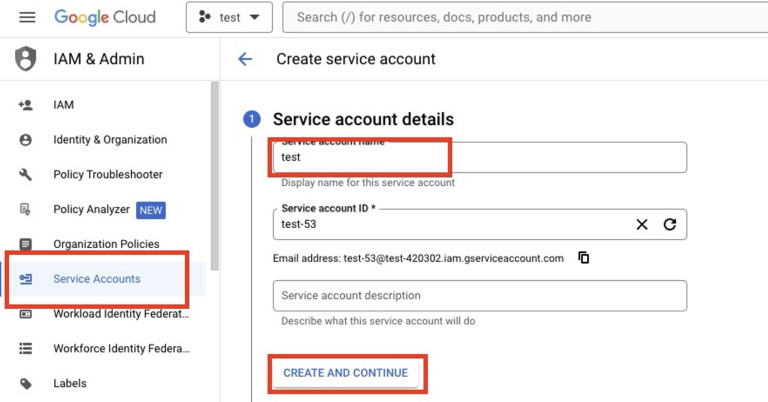This screenshot has height=402, width=768.
Task: Select Identity & Organization menu item
Action: pyautogui.click(x=109, y=140)
